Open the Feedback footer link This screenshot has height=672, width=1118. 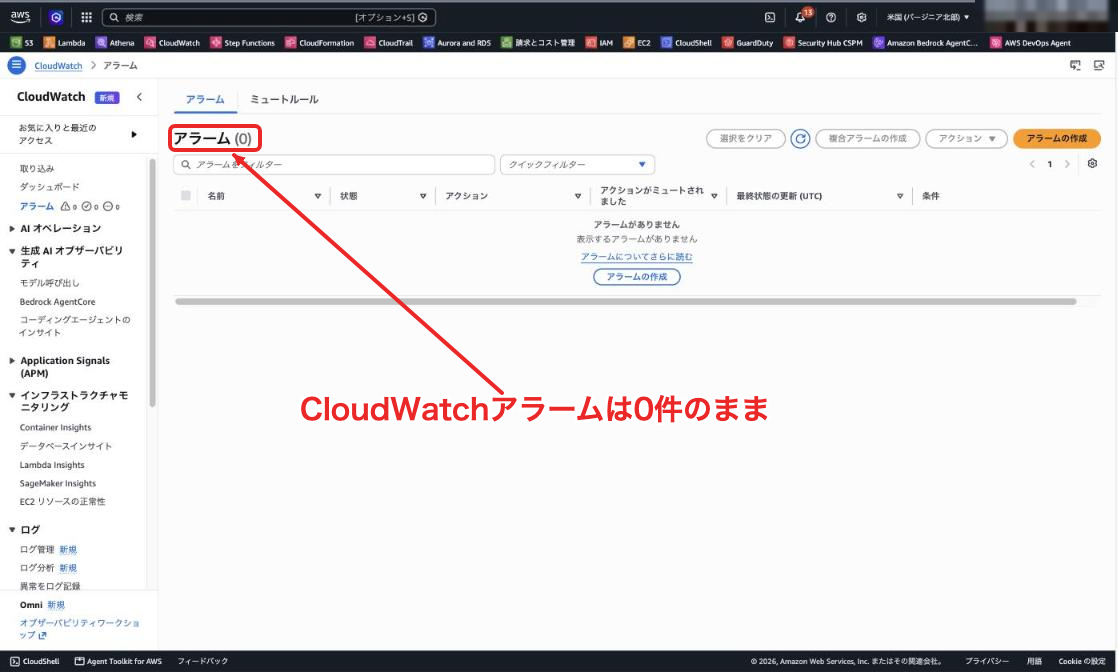click(202, 661)
